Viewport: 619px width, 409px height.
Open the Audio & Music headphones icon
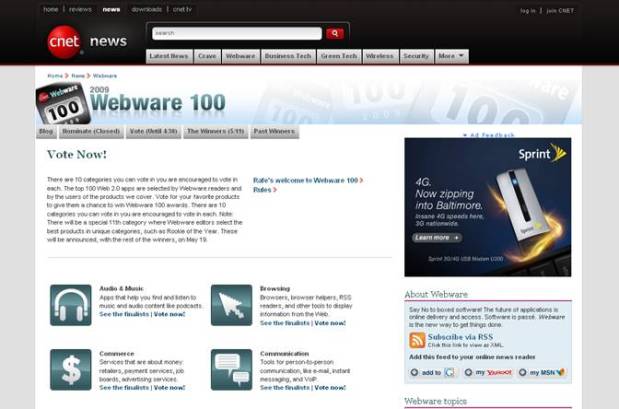click(x=71, y=305)
